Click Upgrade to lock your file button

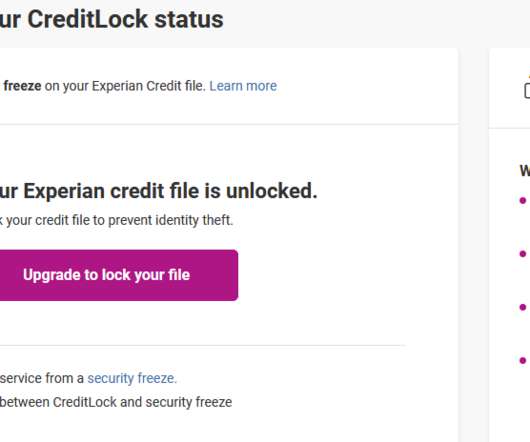119,275
